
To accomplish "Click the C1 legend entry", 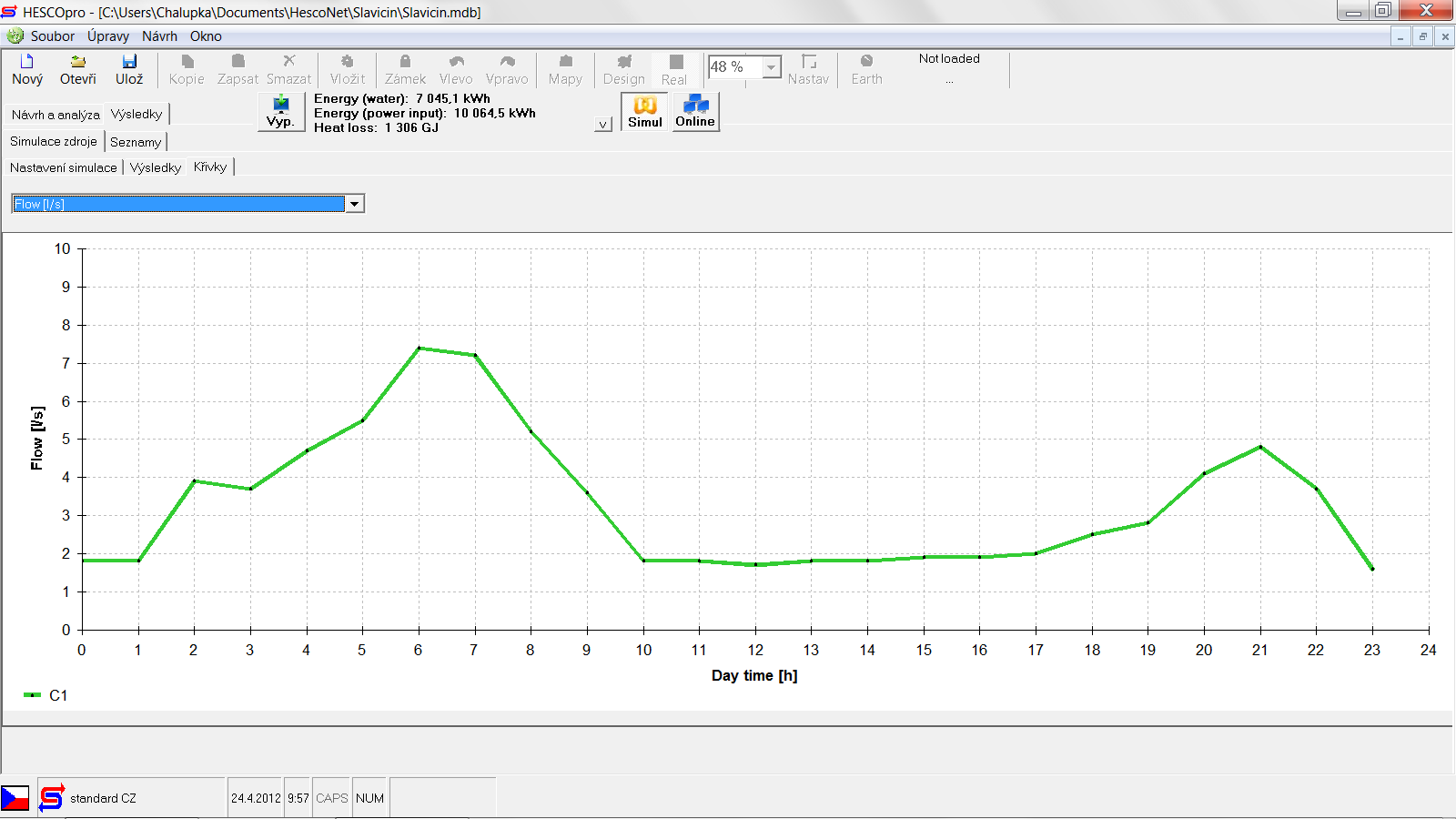I will click(x=45, y=695).
